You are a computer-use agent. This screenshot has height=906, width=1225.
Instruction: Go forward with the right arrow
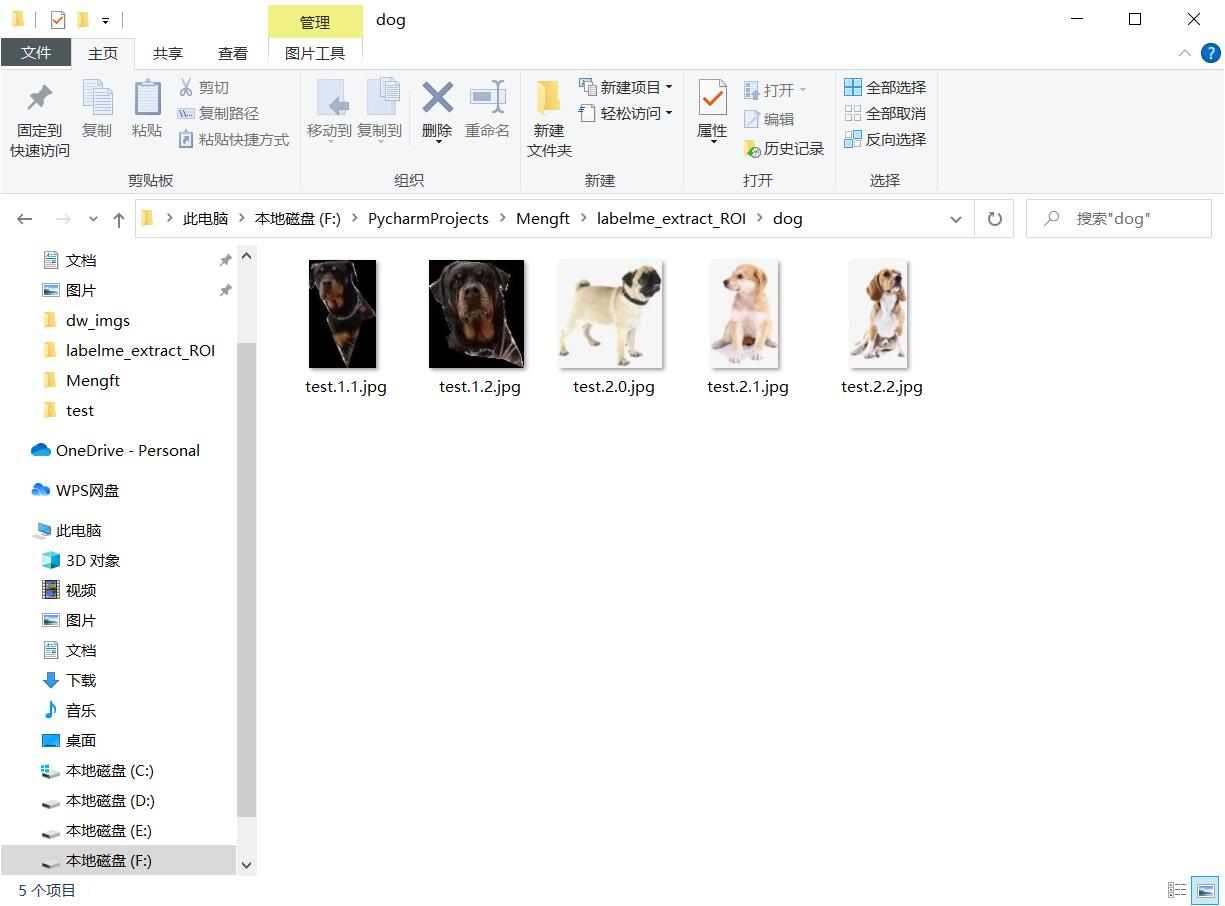(63, 219)
